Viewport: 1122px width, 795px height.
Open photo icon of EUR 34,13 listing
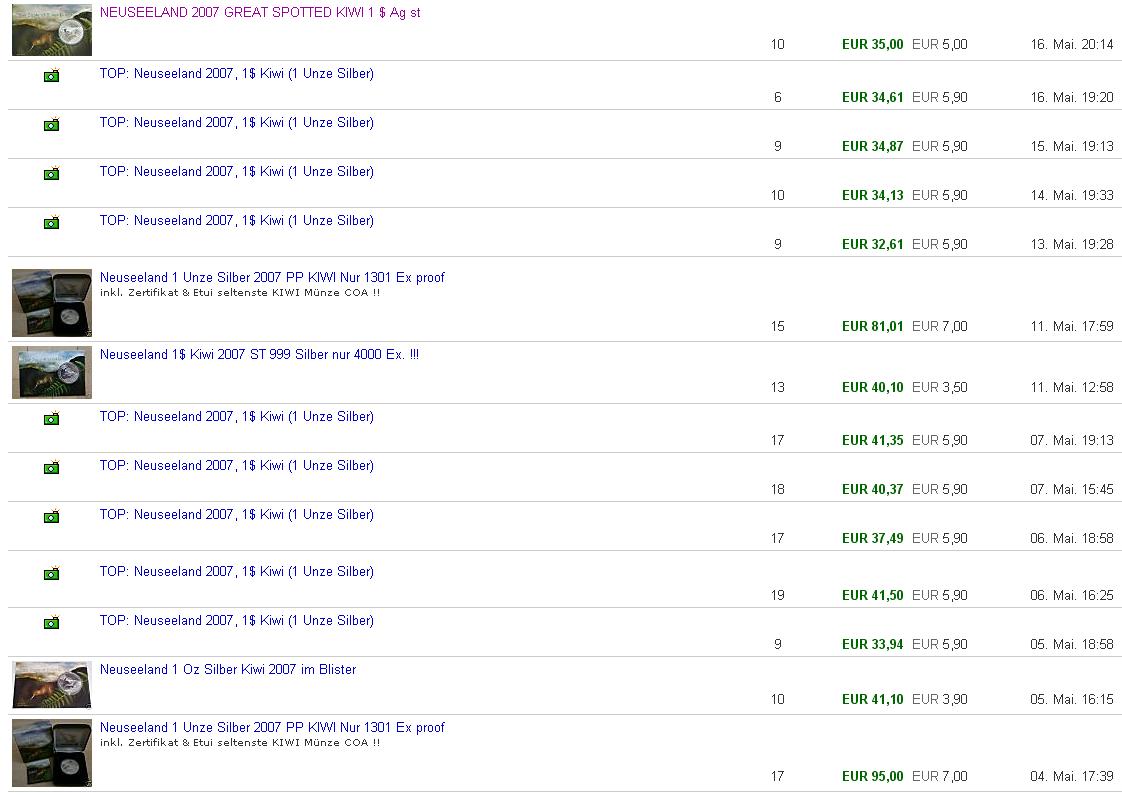point(51,174)
